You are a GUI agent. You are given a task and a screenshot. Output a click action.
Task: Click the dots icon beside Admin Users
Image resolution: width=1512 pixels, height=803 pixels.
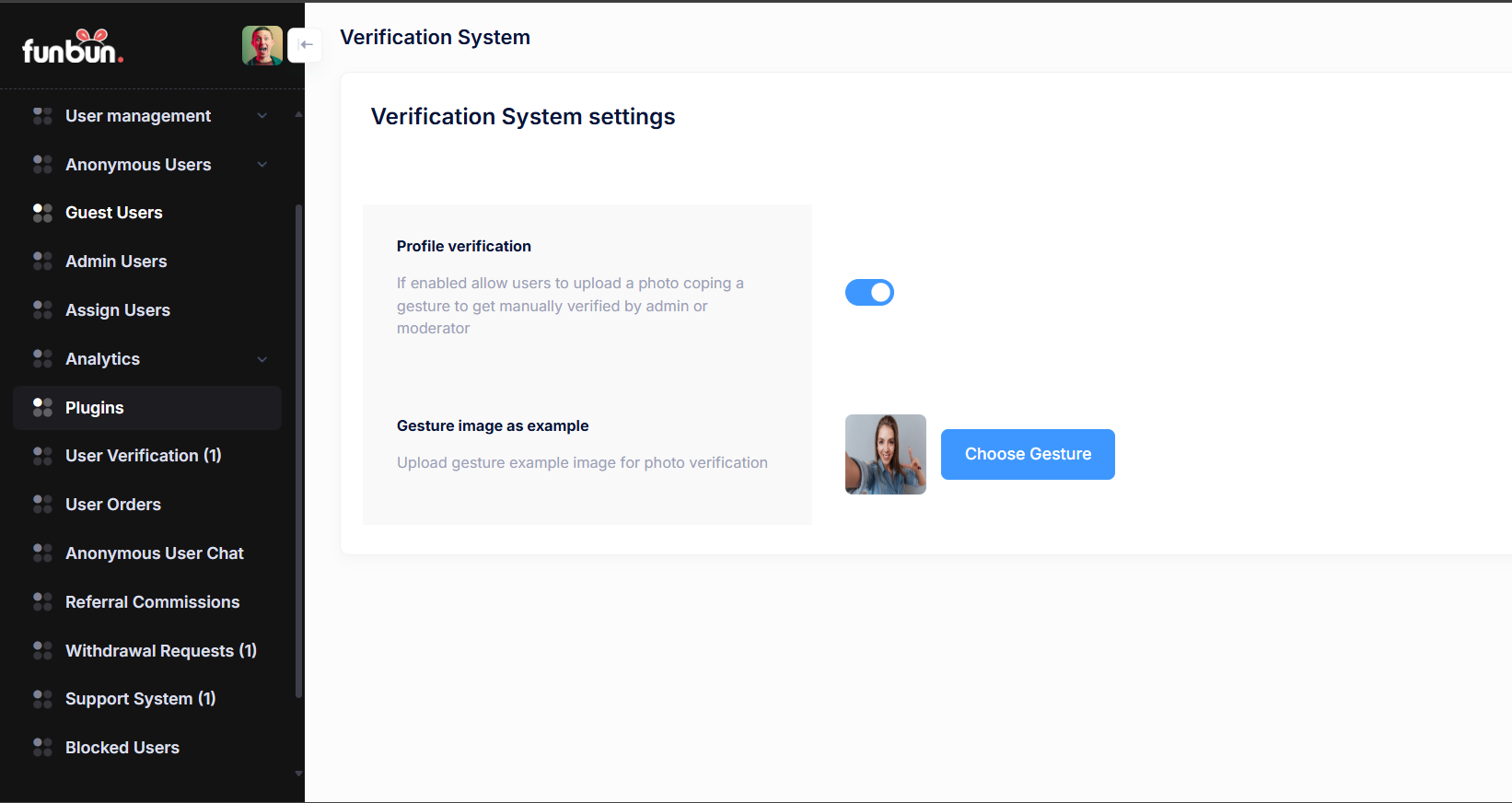click(x=42, y=262)
